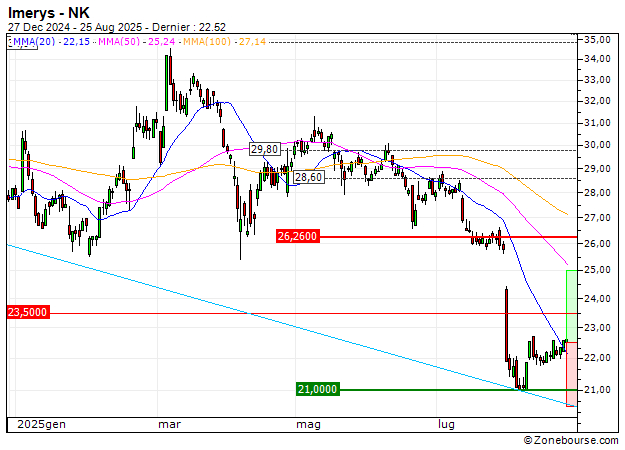
Task: Click the 28,60 level label box
Action: [x=309, y=177]
